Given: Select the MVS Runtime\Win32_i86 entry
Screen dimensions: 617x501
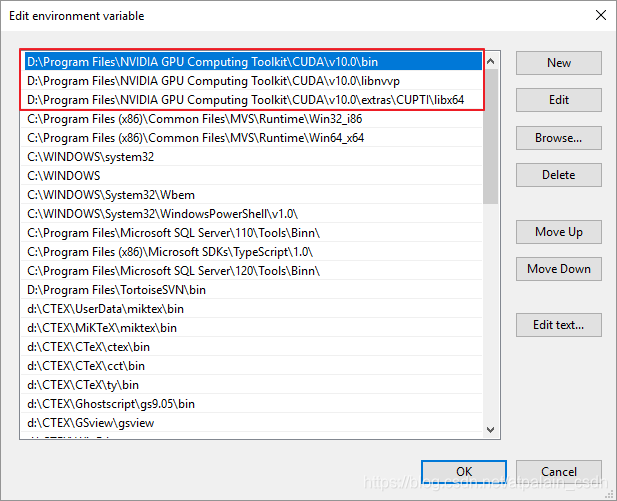Looking at the screenshot, I should coord(253,119).
